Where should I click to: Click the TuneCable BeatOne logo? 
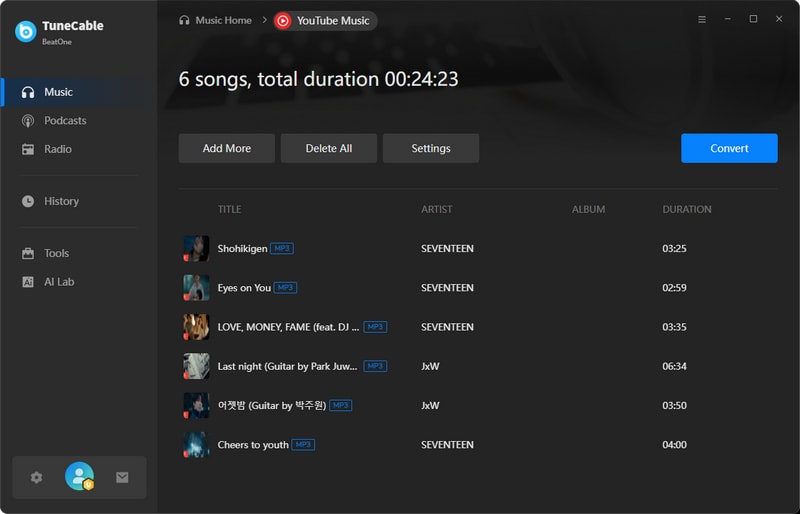pos(26,31)
